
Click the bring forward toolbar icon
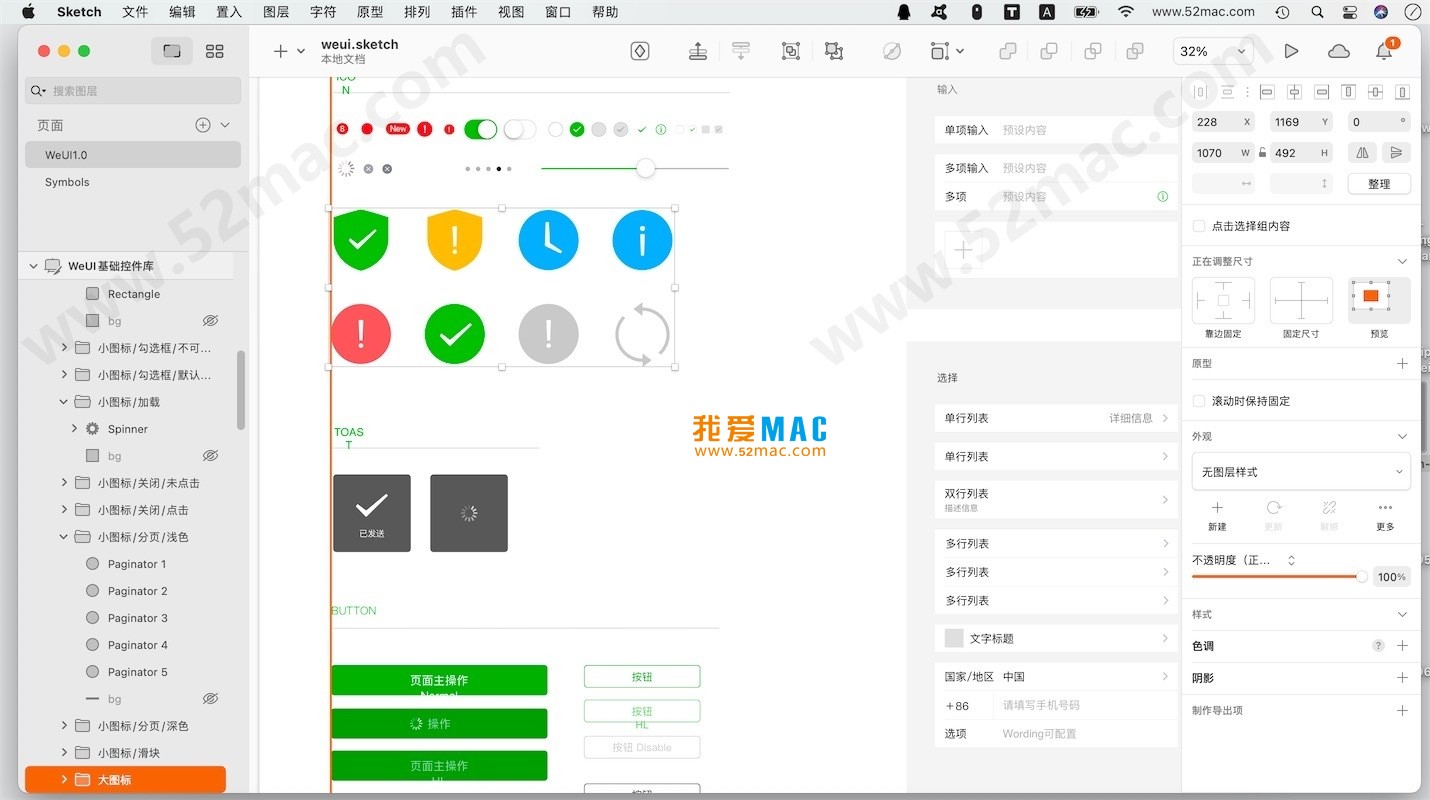click(x=698, y=51)
